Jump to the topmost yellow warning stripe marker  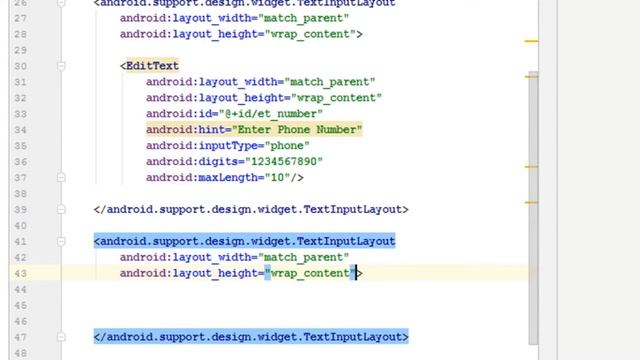pos(531,41)
